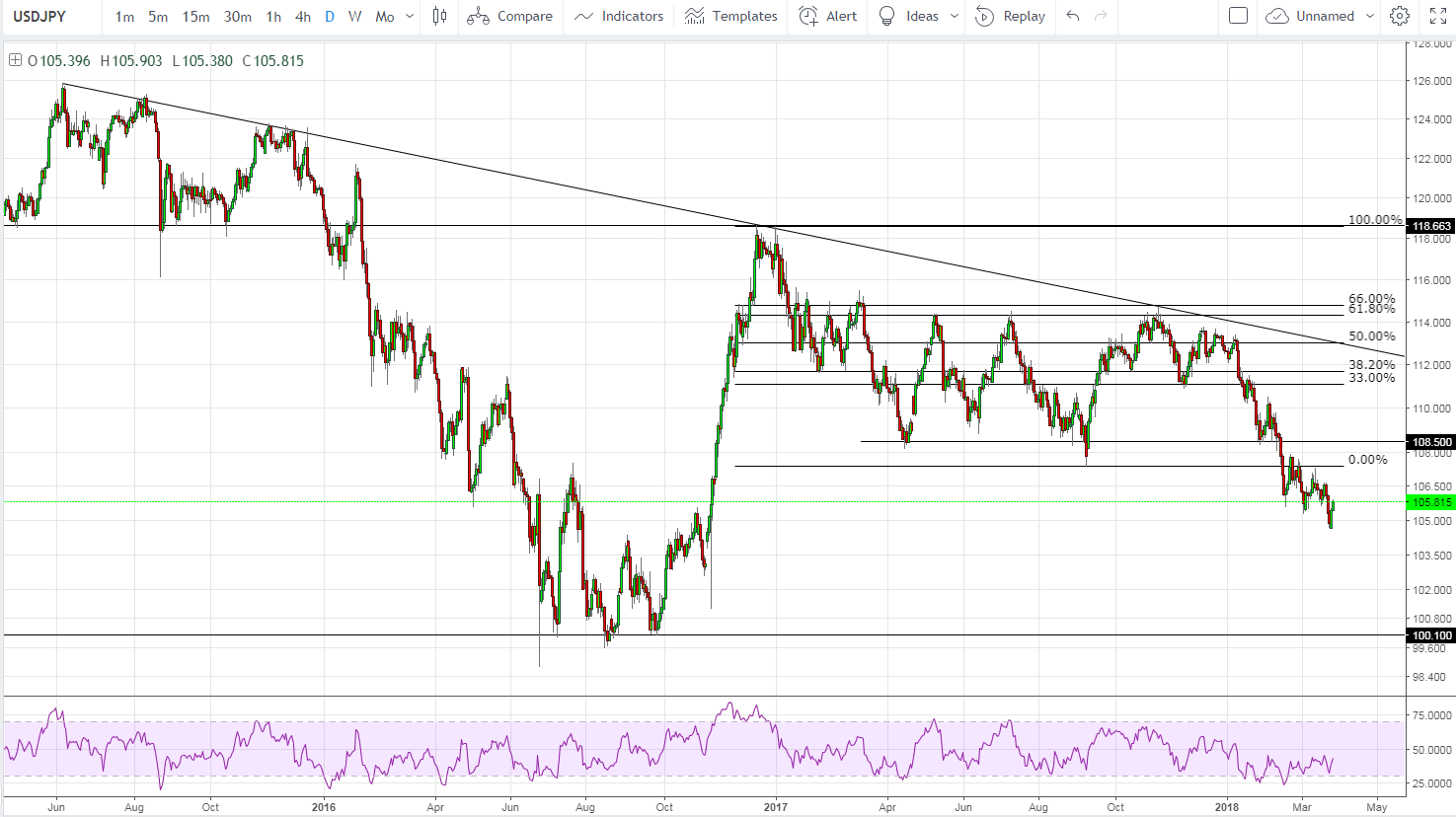The height and width of the screenshot is (817, 1456).
Task: Select the 100.00% Fibonacci level label
Action: tap(1375, 220)
